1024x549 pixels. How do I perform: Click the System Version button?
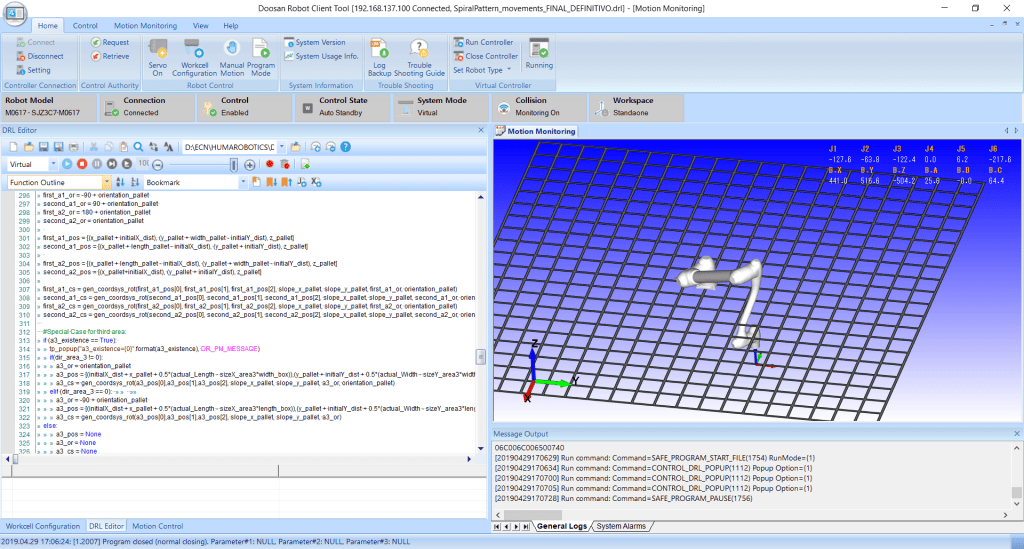pos(315,42)
